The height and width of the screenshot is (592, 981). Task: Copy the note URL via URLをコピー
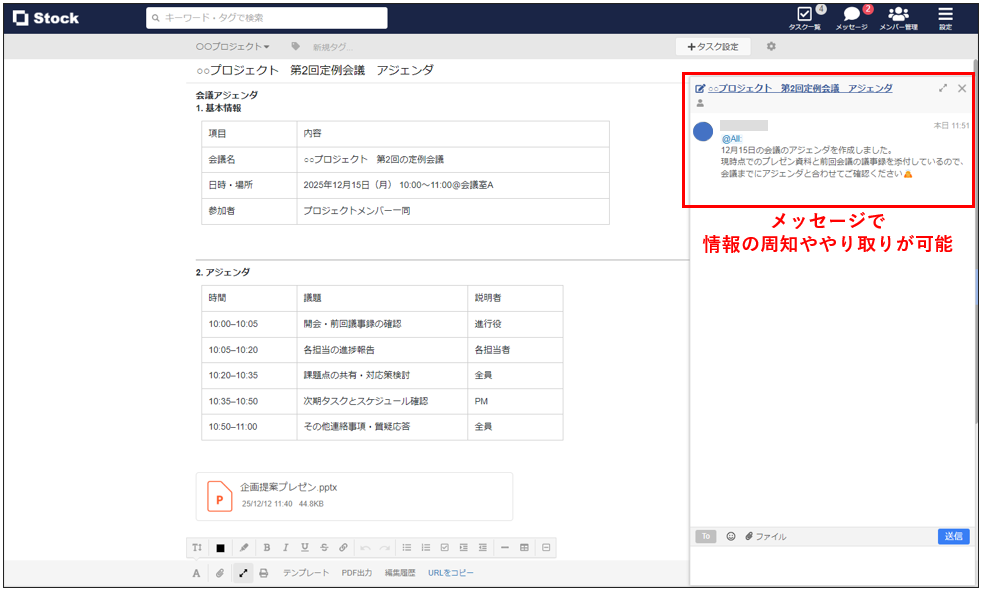point(453,573)
